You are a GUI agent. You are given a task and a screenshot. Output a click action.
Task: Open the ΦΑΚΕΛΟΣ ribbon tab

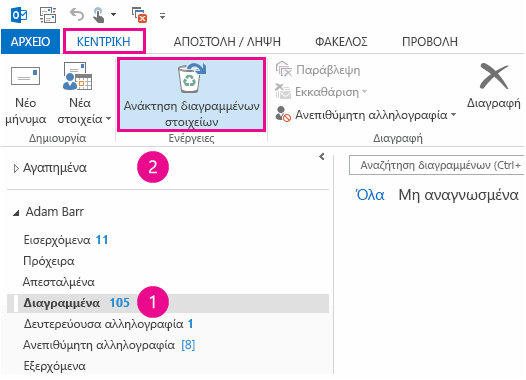click(x=341, y=42)
